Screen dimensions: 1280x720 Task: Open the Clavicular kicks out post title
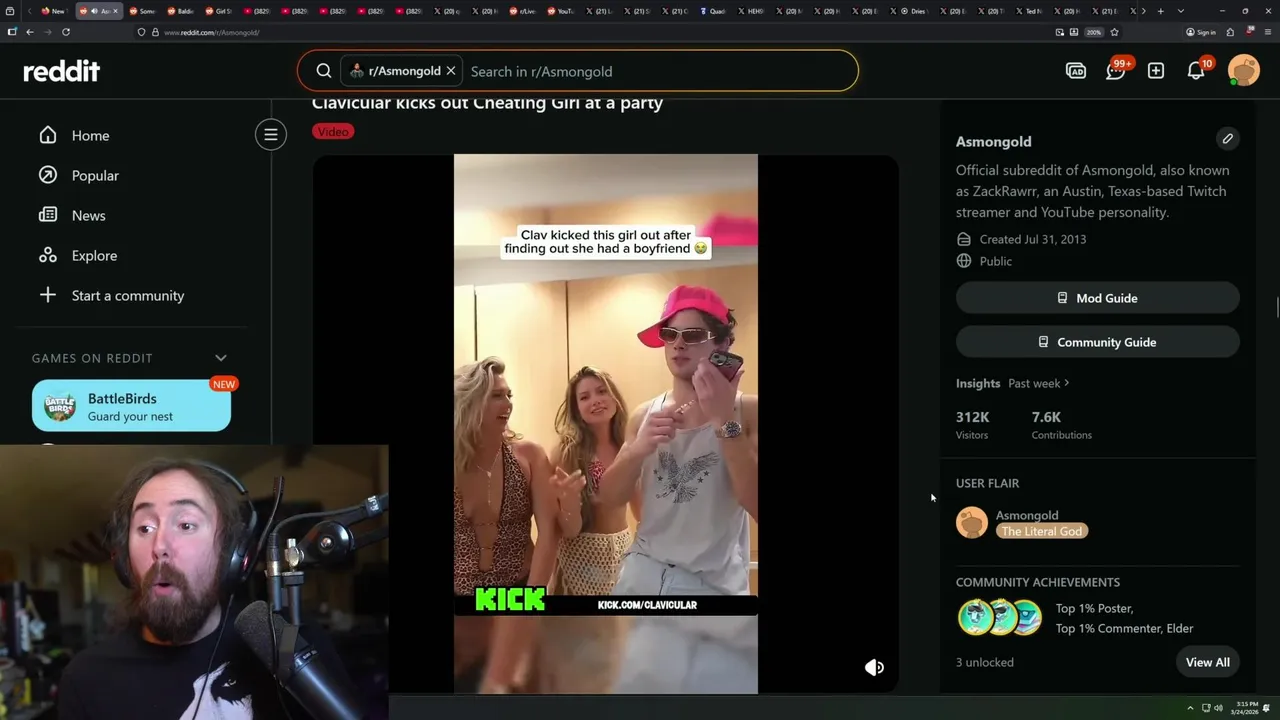(x=487, y=103)
